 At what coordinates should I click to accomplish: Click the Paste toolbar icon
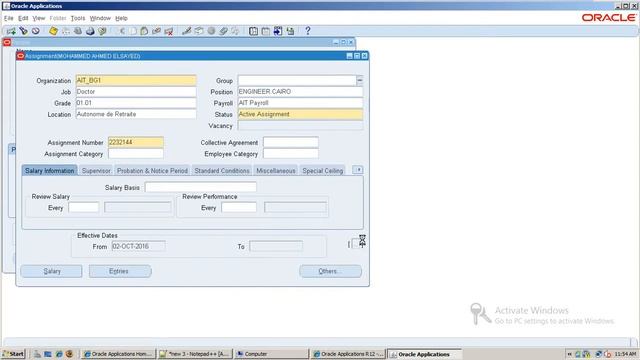144,31
